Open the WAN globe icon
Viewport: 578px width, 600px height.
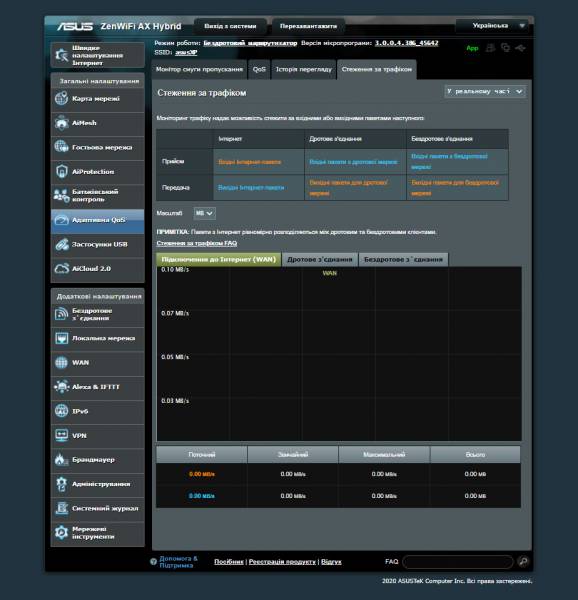61,362
